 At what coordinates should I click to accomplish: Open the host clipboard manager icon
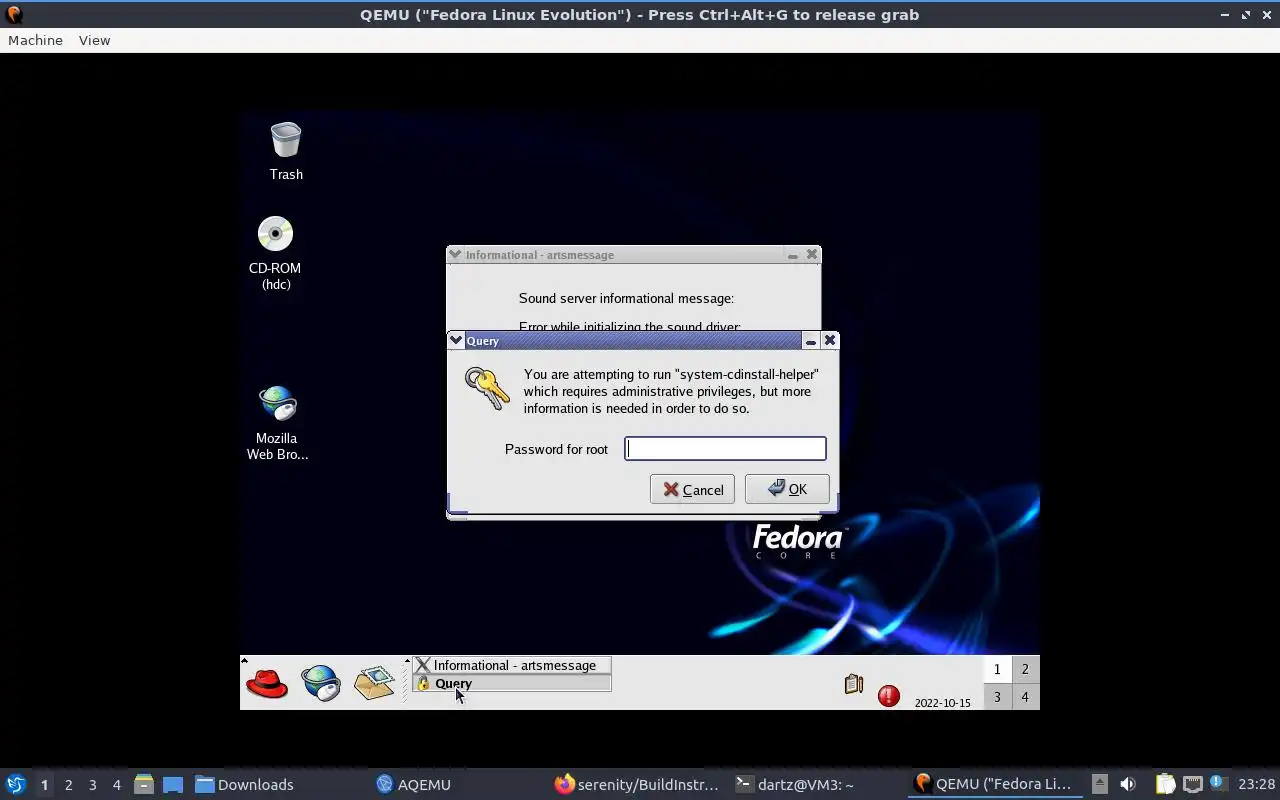pos(1165,784)
